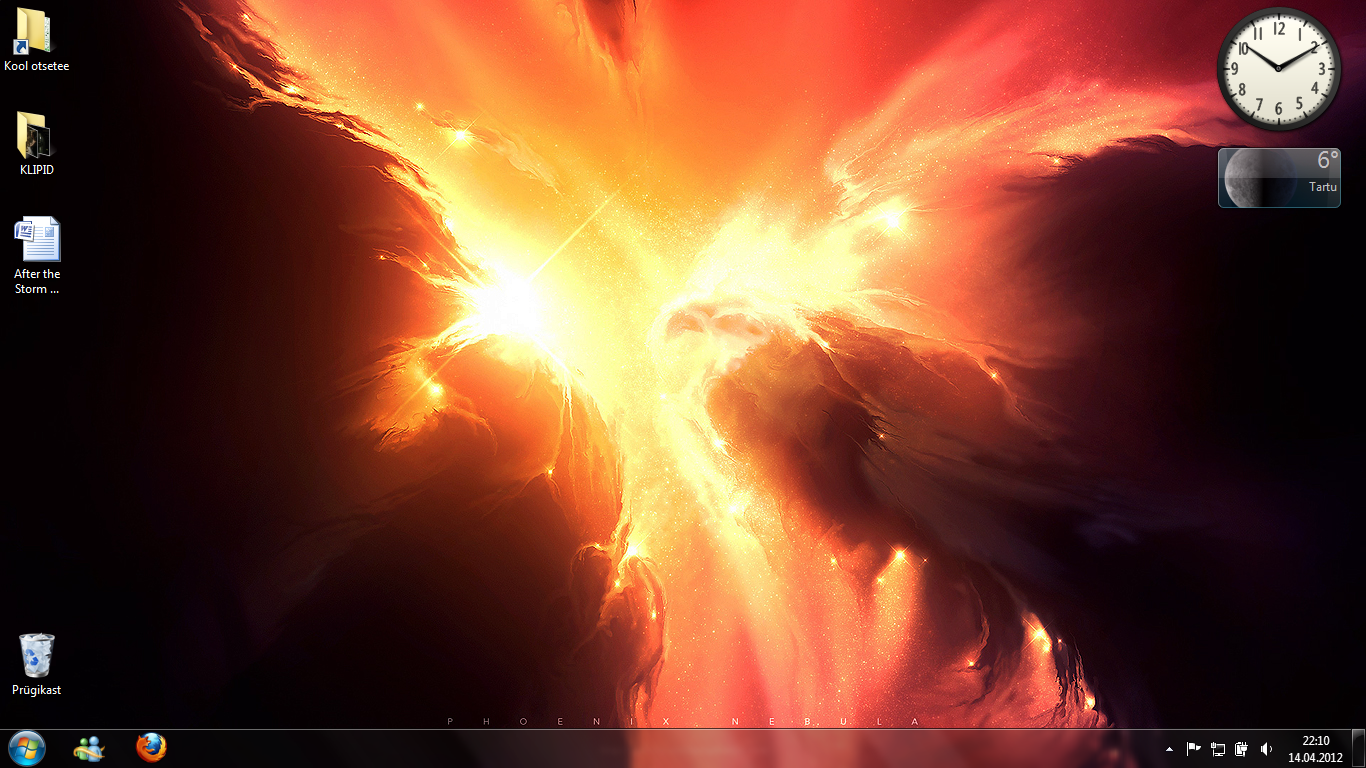Open the Action Center flag icon

(x=1193, y=749)
